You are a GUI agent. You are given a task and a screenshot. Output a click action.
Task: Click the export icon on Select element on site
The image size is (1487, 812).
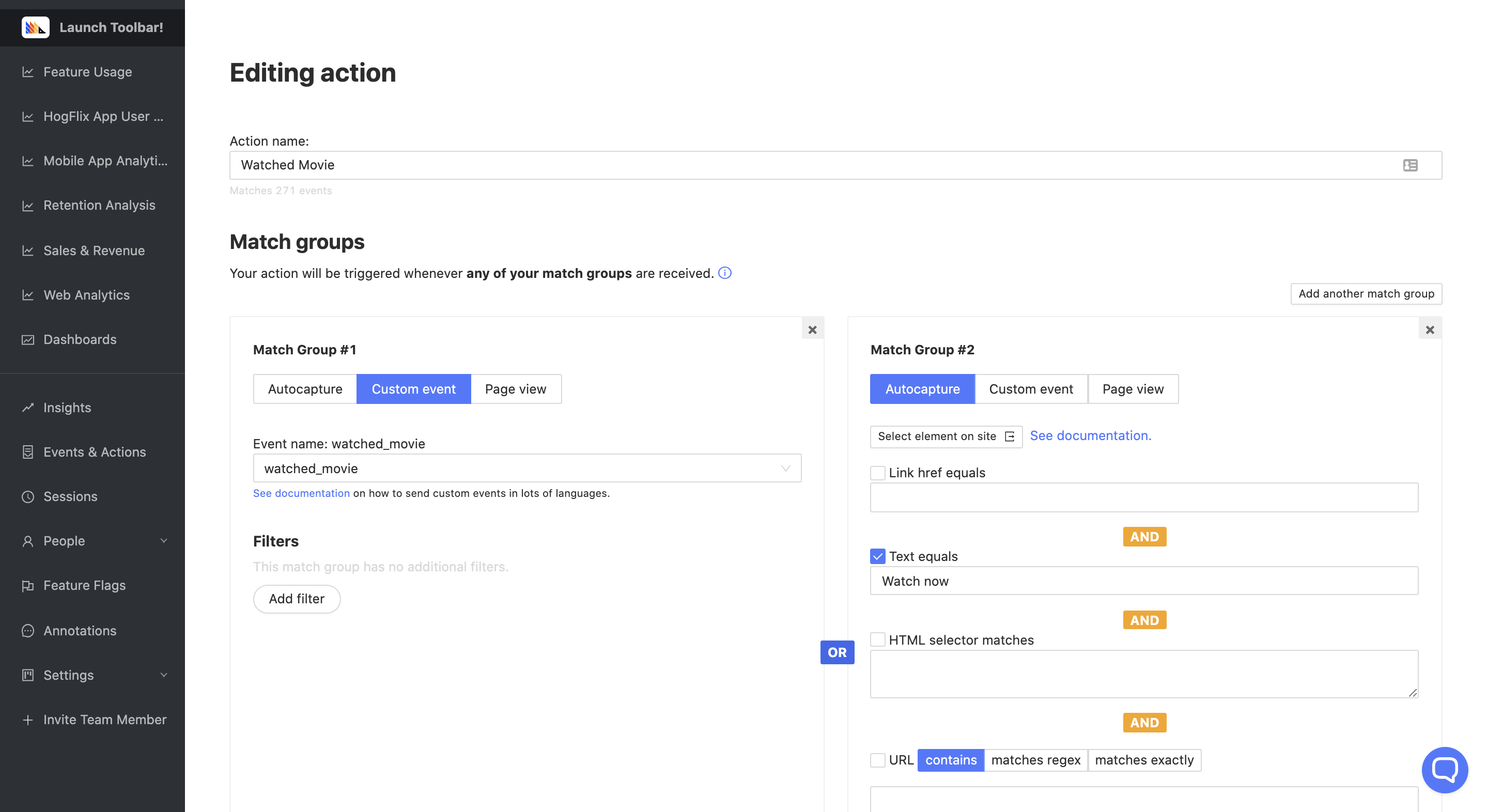[x=1010, y=436]
